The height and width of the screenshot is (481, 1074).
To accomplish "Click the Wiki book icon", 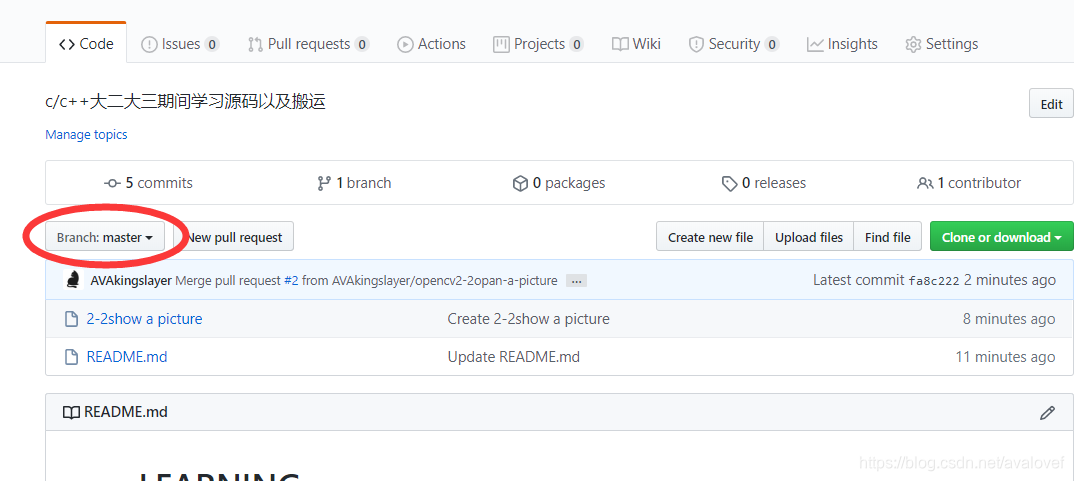I will pyautogui.click(x=620, y=45).
